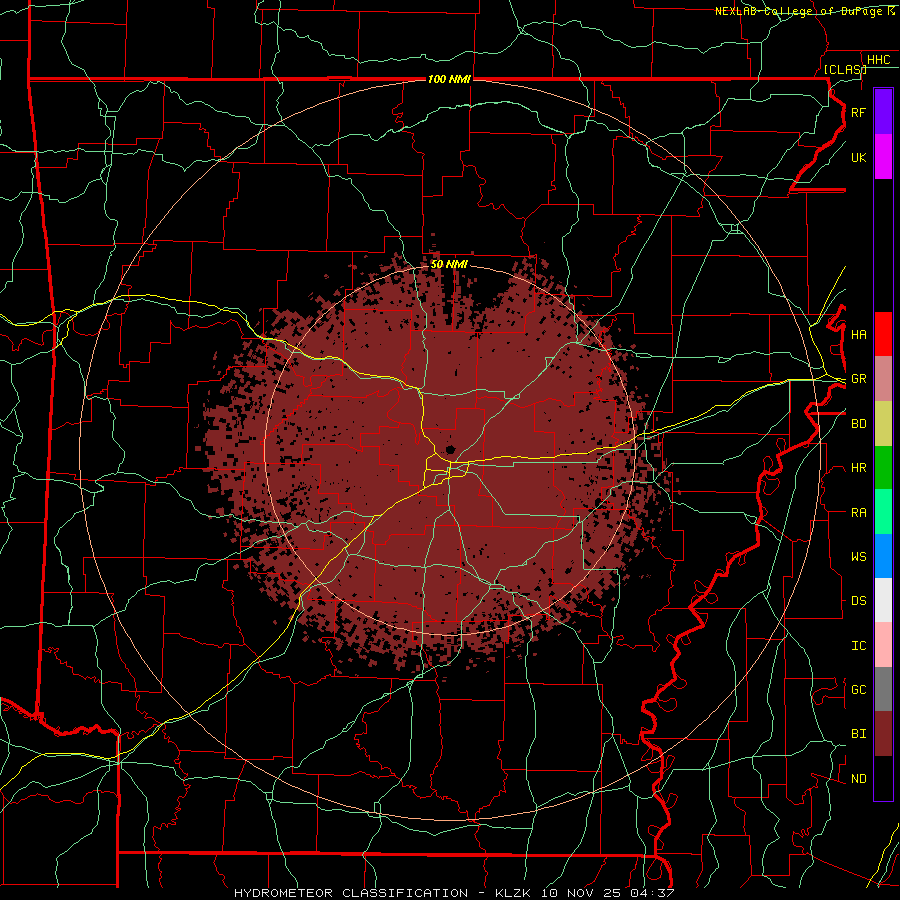Click the '[CLAS]' units label
Viewport: 900px width, 900px height.
pos(845,69)
